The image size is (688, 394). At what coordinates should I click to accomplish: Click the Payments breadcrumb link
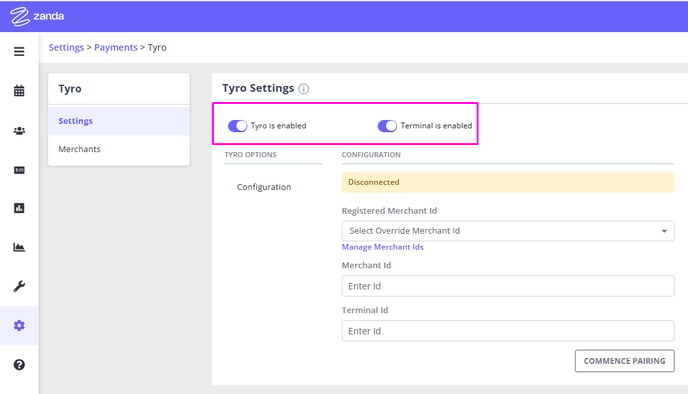pos(116,47)
